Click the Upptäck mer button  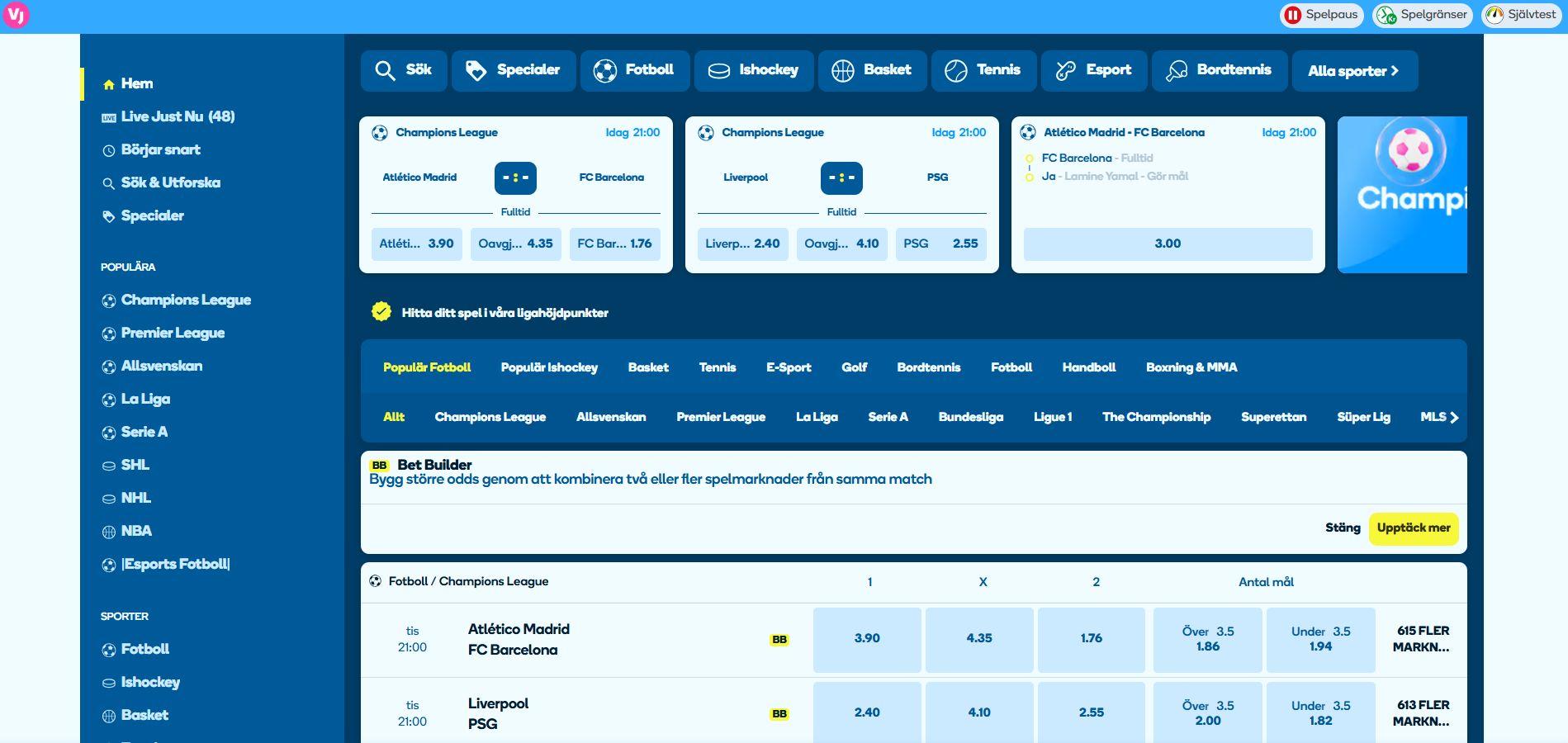click(1414, 528)
